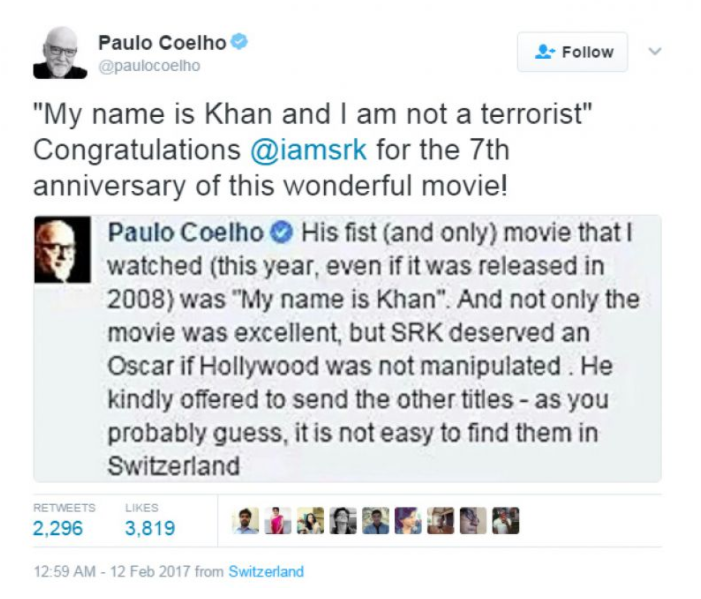
Task: Open the @paulocoelho handle
Action: [149, 66]
